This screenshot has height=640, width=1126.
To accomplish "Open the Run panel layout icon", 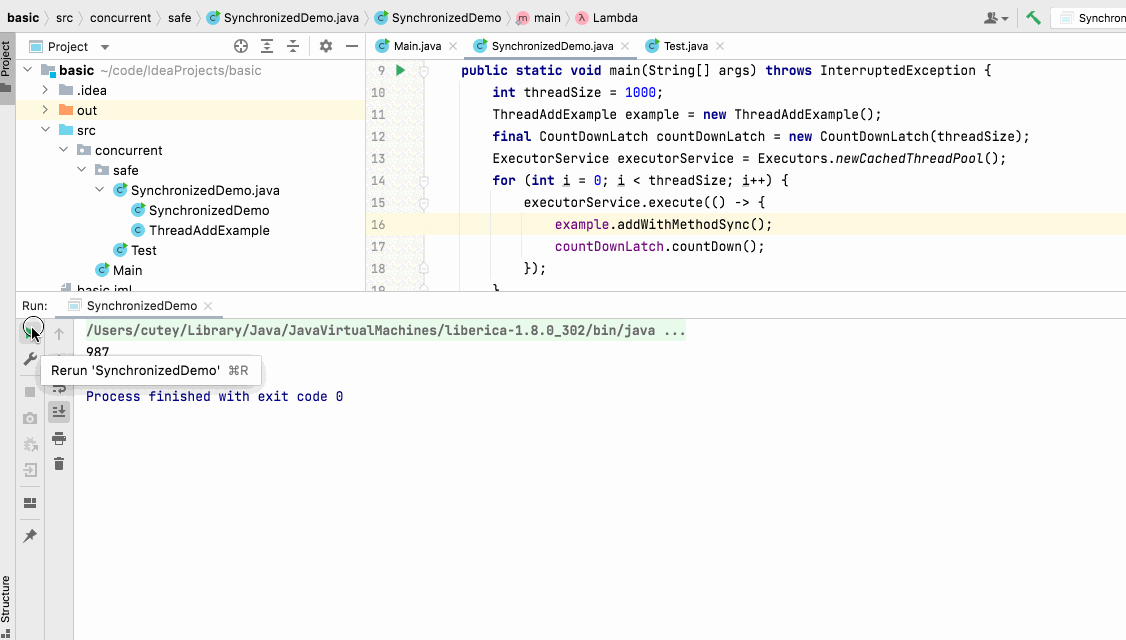I will (29, 503).
